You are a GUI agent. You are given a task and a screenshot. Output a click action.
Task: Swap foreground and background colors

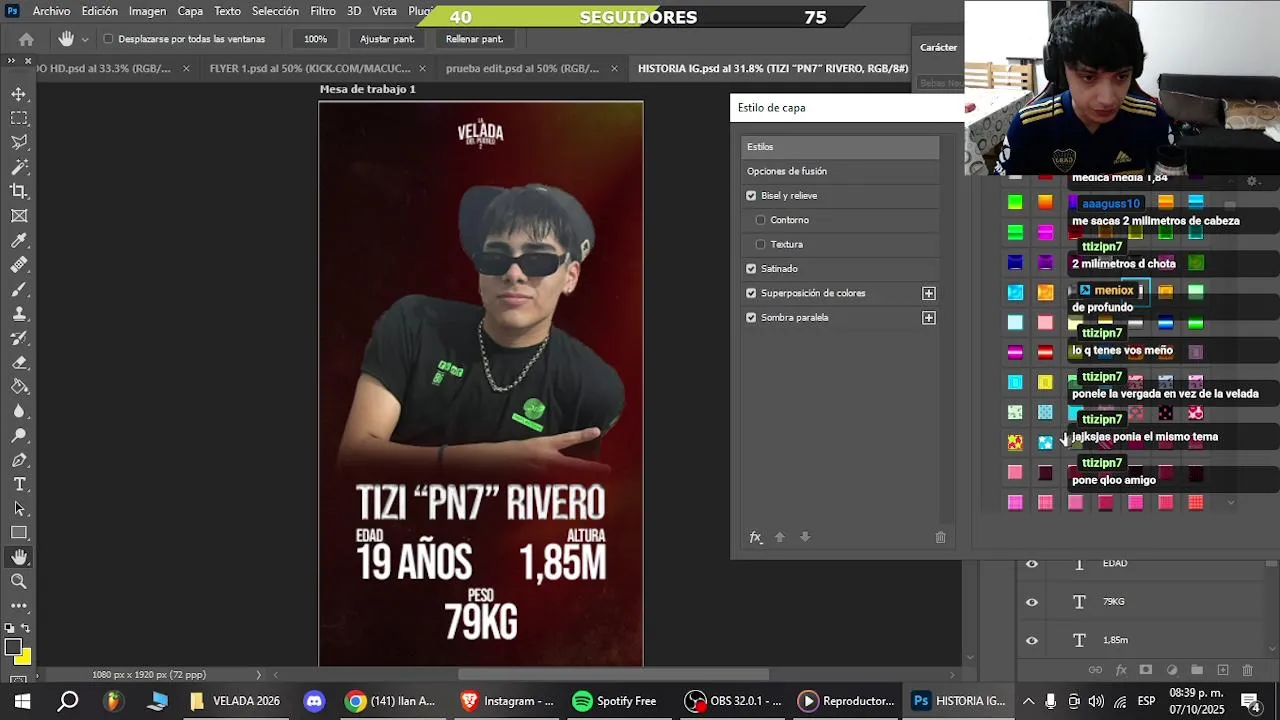click(27, 628)
